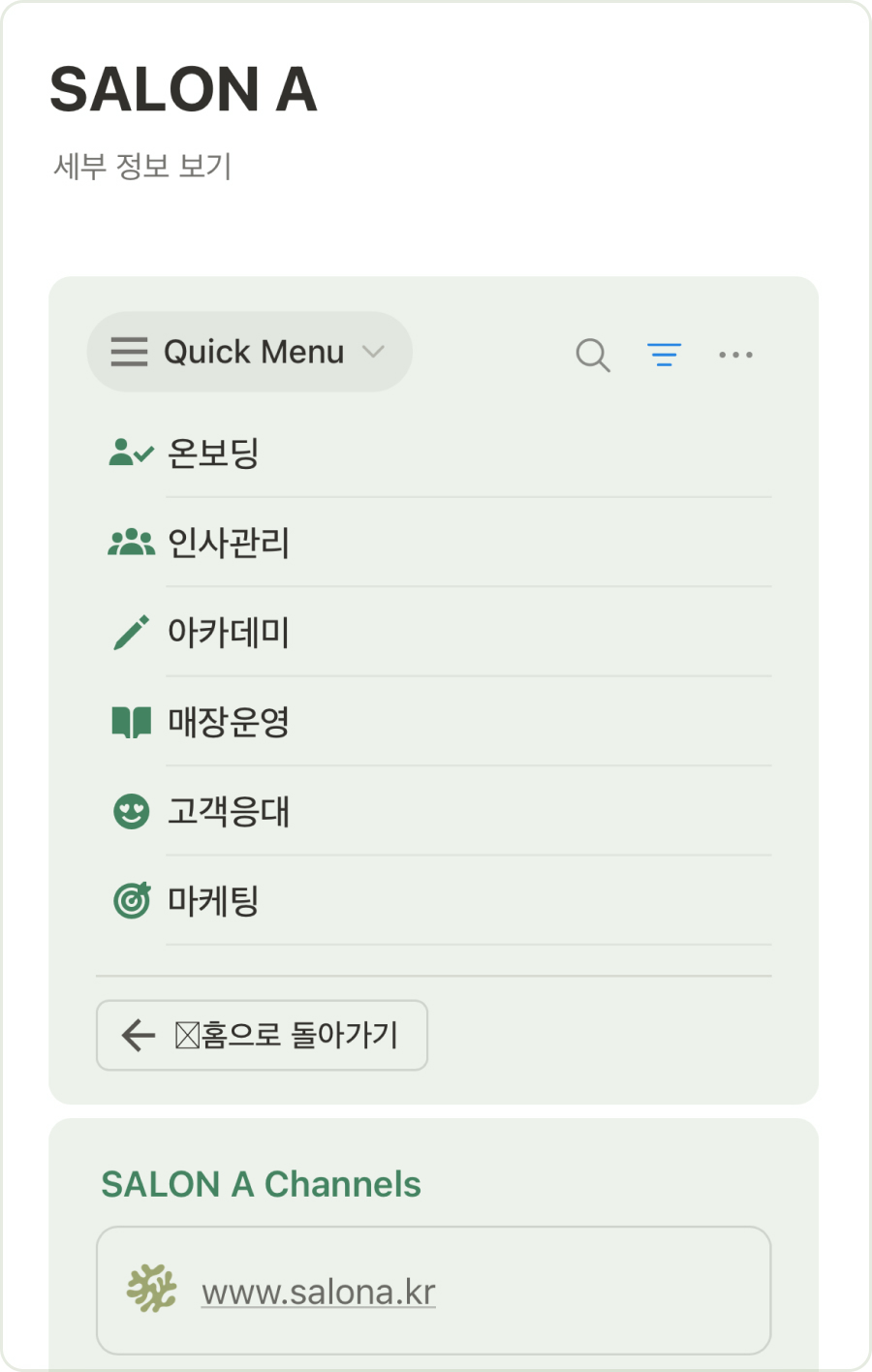
Task: Click the Quick Menu hamburger list icon
Action: pyautogui.click(x=129, y=352)
